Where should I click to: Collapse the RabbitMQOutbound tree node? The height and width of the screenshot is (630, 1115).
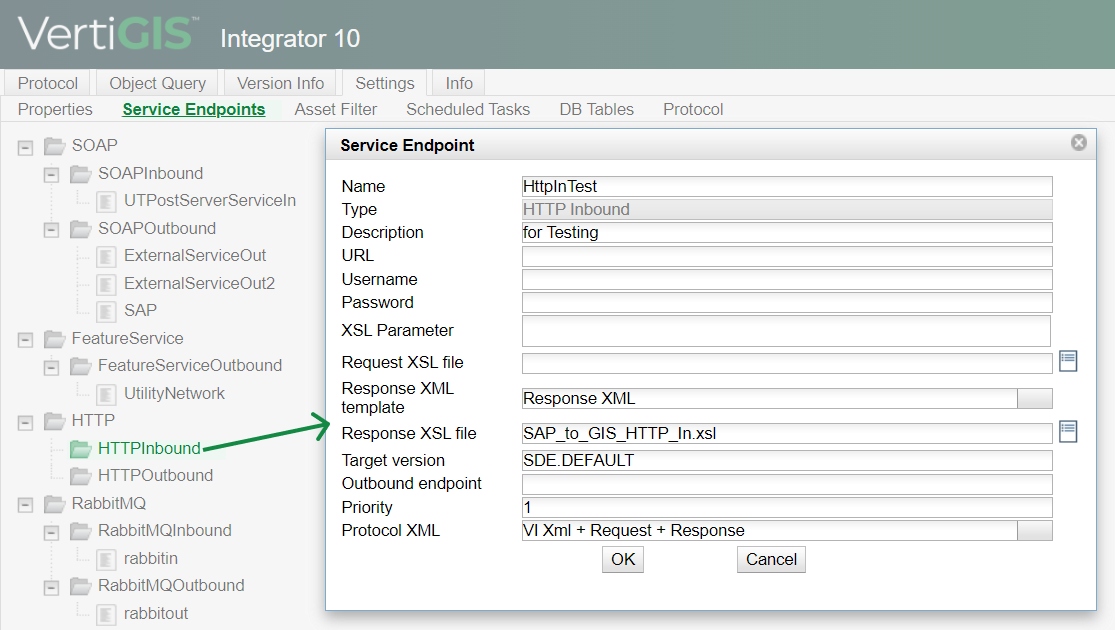51,588
